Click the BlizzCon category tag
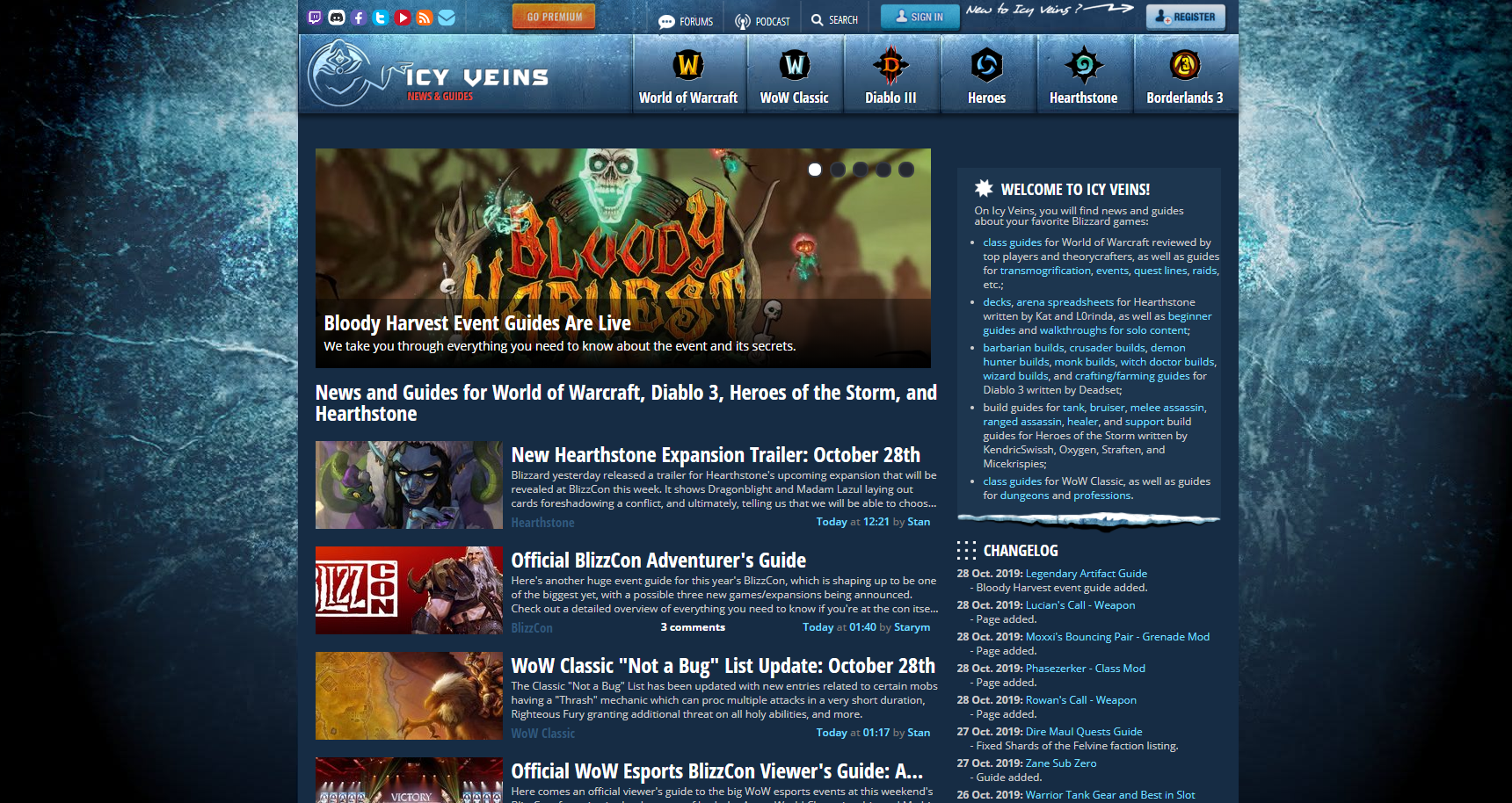 click(x=532, y=628)
